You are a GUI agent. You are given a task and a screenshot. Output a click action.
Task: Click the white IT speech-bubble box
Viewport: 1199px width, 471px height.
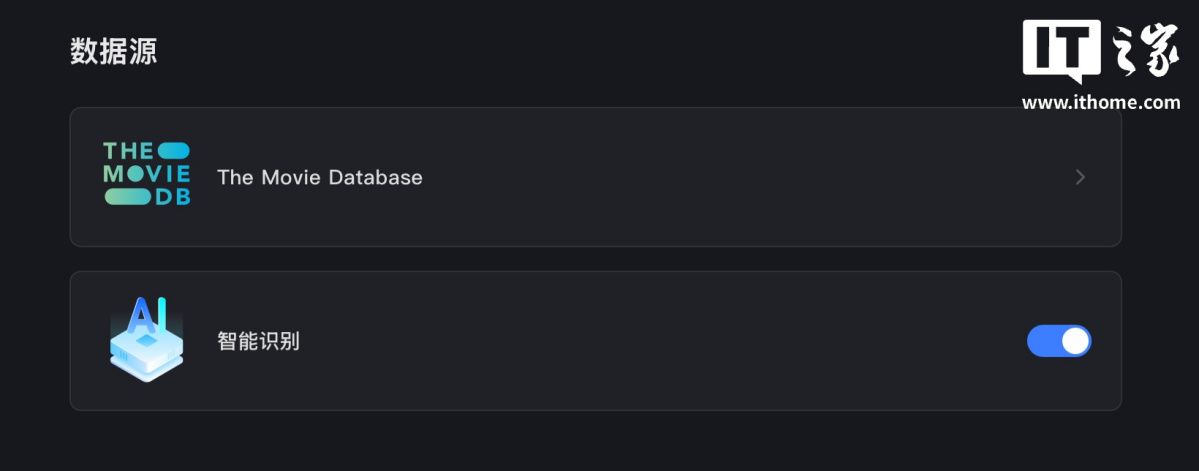pyautogui.click(x=1061, y=48)
